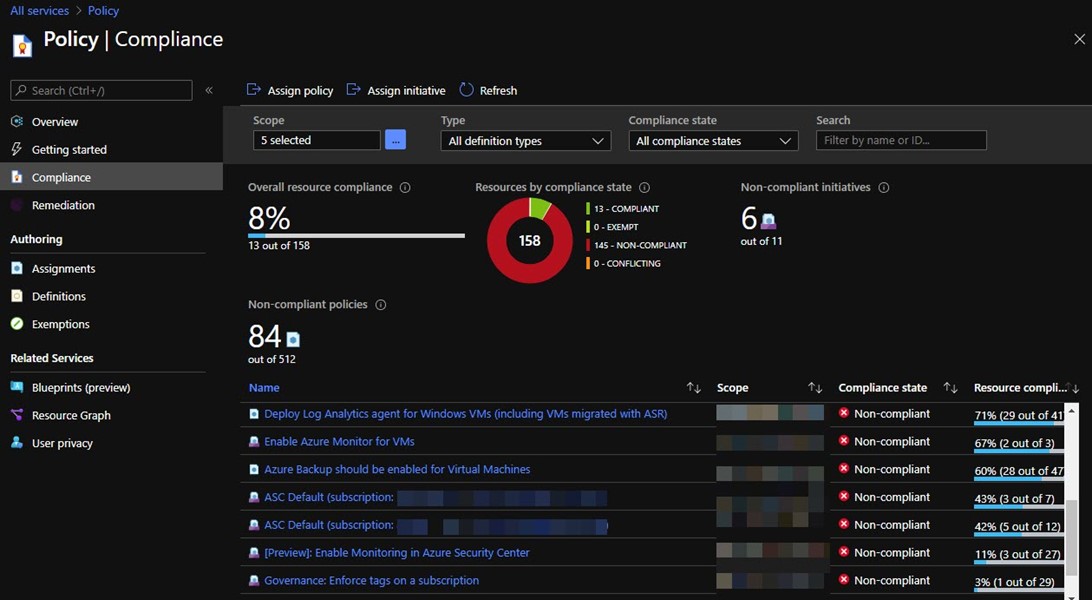1092x600 pixels.
Task: Toggle sorting for the Compliance state column
Action: (x=950, y=388)
